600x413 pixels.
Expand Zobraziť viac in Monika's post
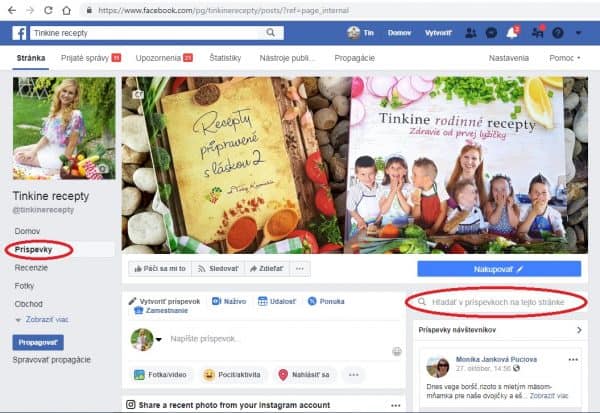(x=549, y=395)
